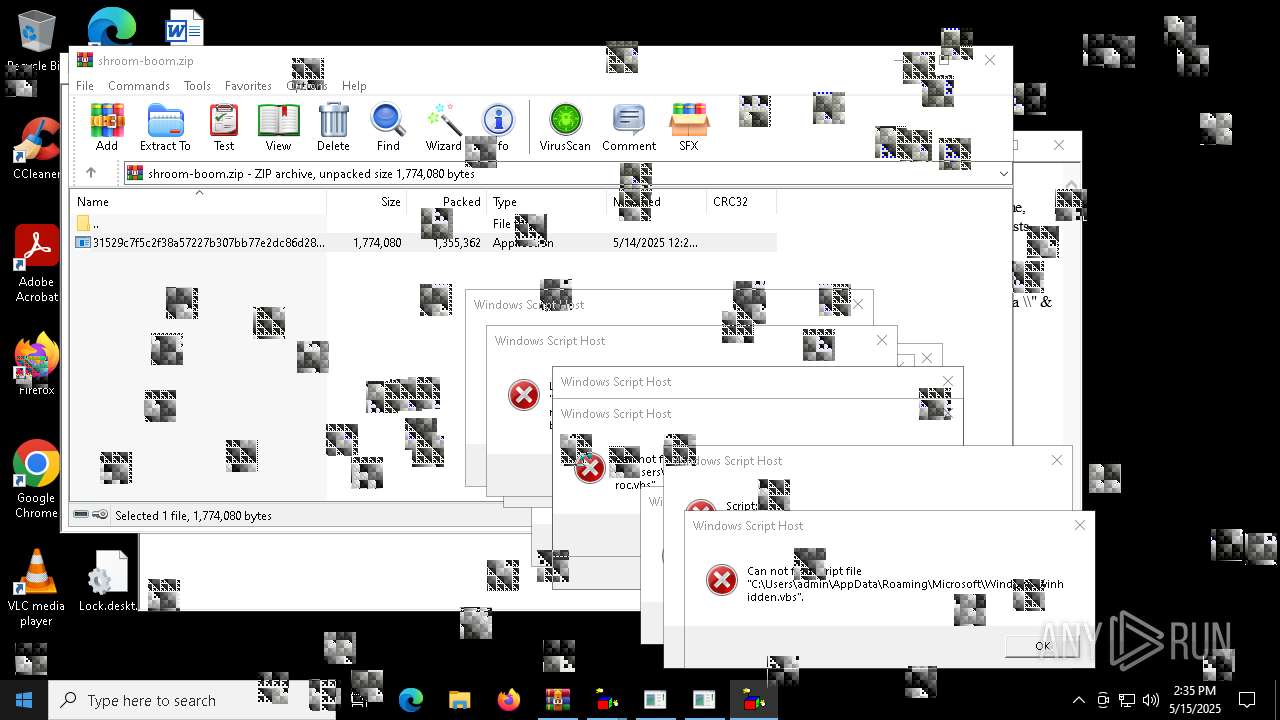Click the VirusScan bug icon
Image resolution: width=1280 pixels, height=720 pixels.
coord(565,127)
